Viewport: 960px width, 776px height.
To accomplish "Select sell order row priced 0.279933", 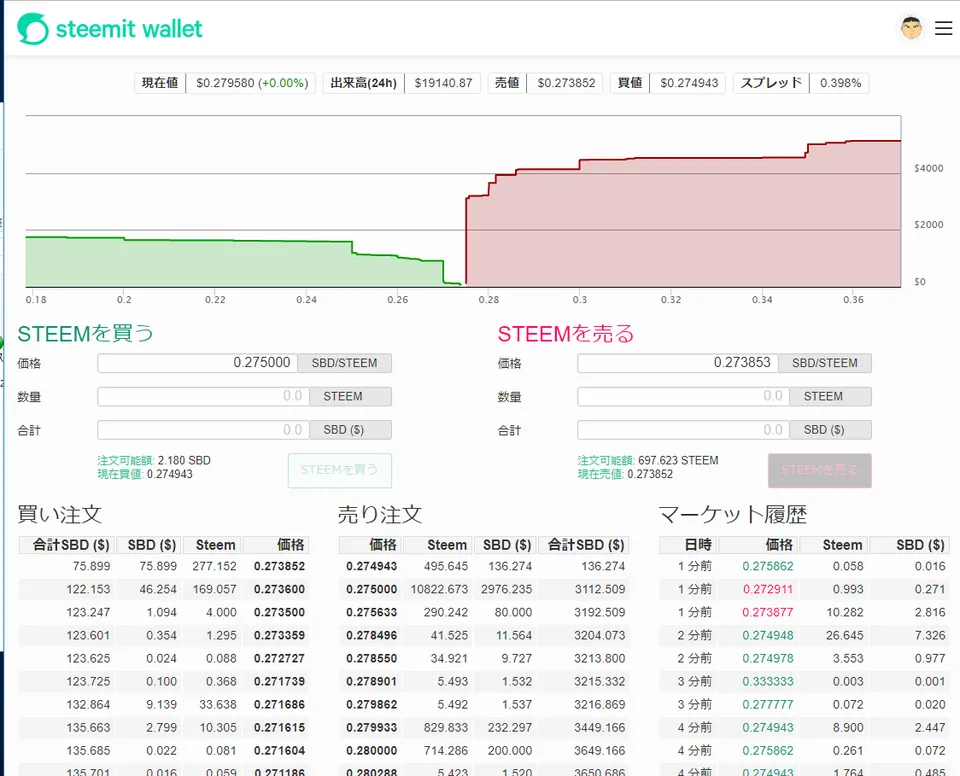I will pos(484,728).
